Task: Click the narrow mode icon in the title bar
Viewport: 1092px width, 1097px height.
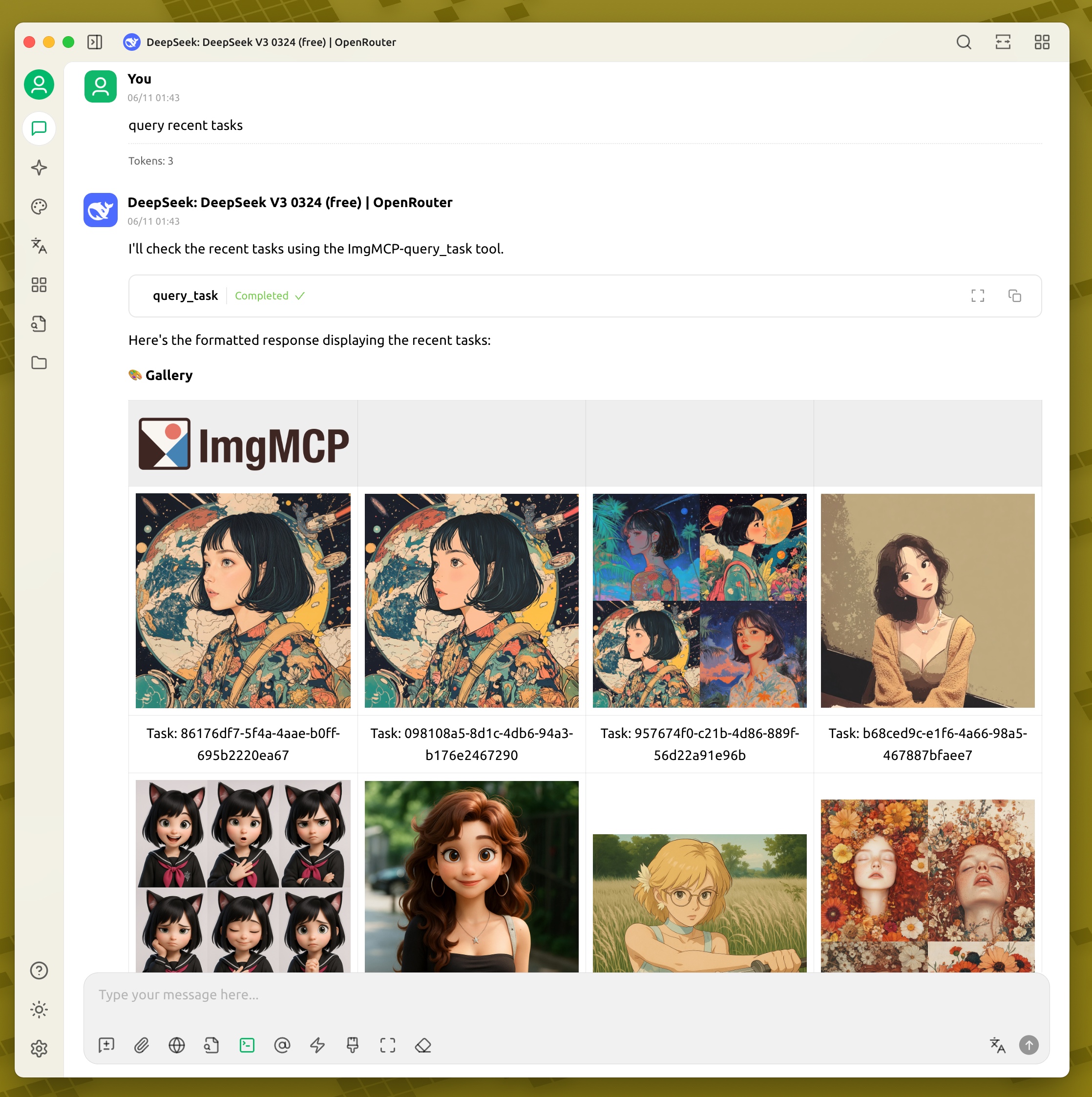Action: pos(1003,42)
